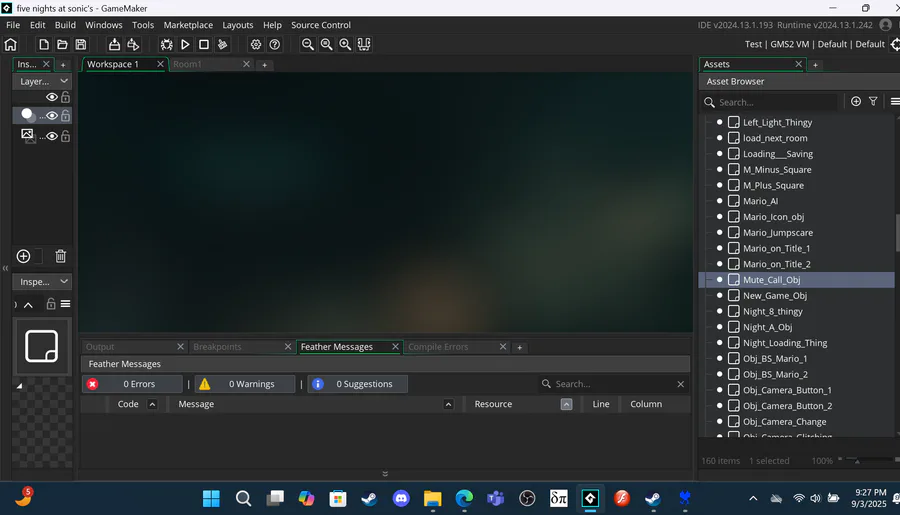Click the Open Project folder icon
This screenshot has height=515, width=900.
(x=62, y=44)
